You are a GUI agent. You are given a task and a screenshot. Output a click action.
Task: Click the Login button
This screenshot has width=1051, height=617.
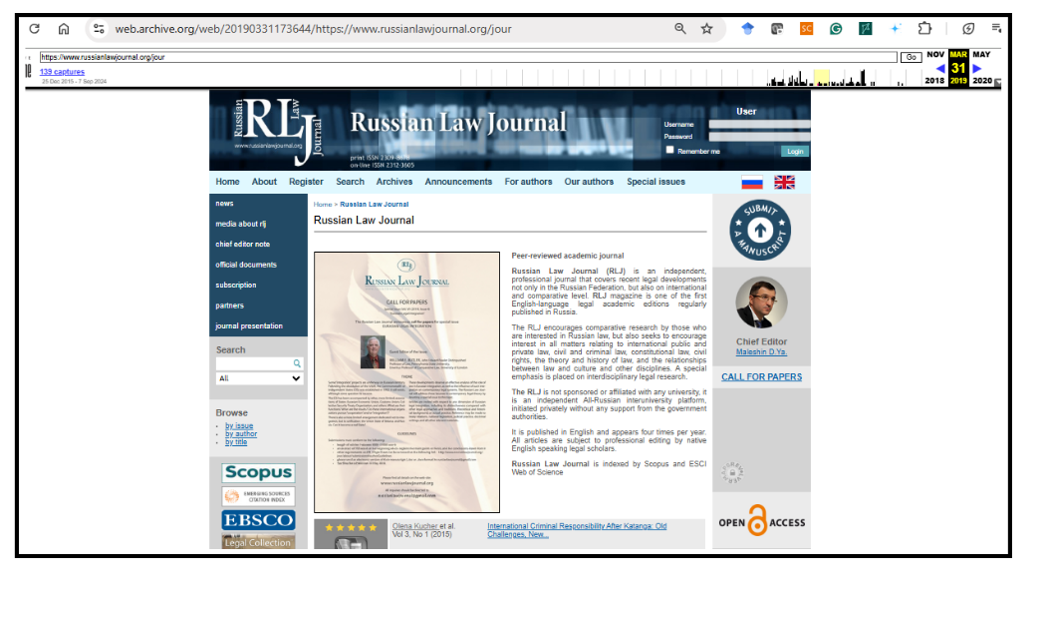(x=795, y=151)
